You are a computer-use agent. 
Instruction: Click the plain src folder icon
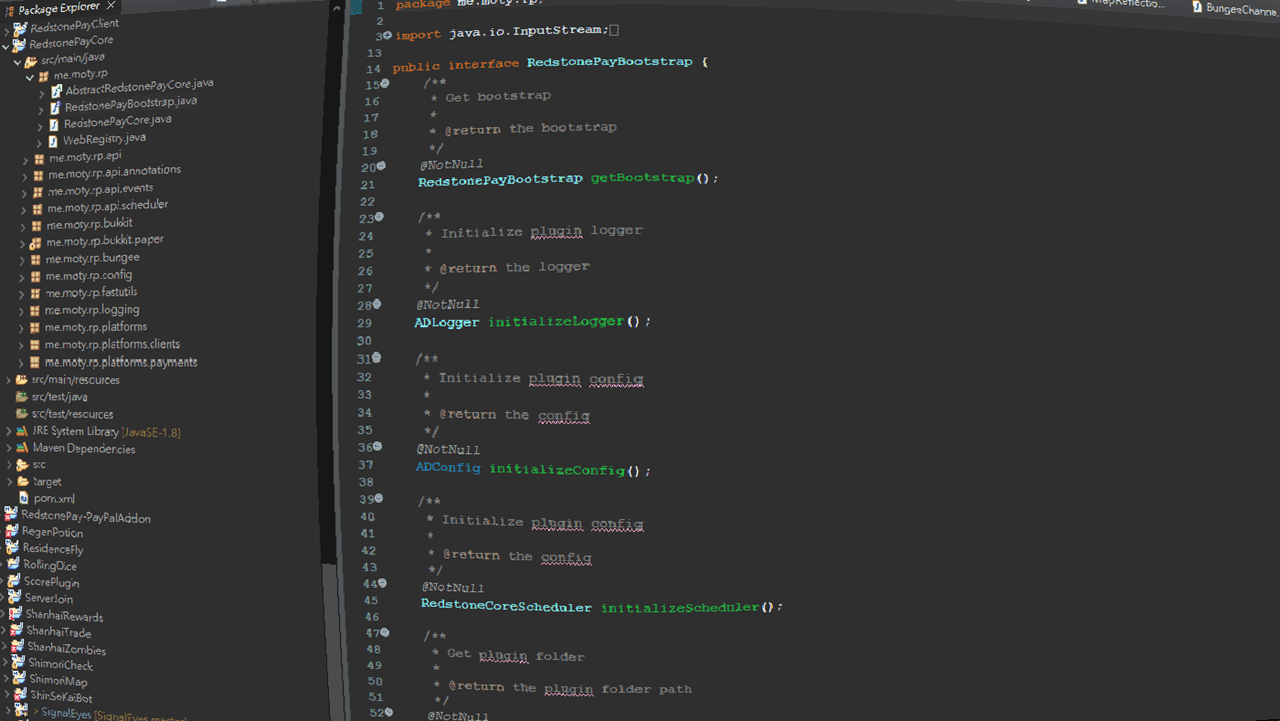[23, 465]
